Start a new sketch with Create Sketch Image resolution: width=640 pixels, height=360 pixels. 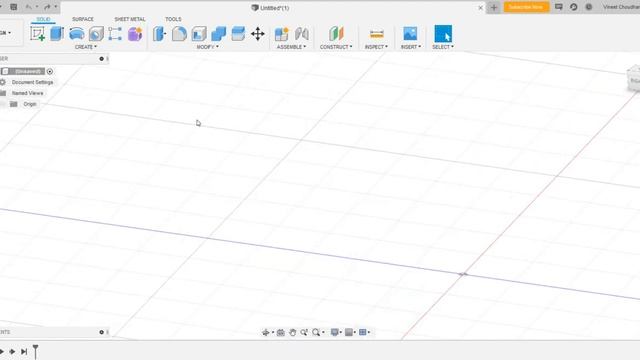point(38,33)
